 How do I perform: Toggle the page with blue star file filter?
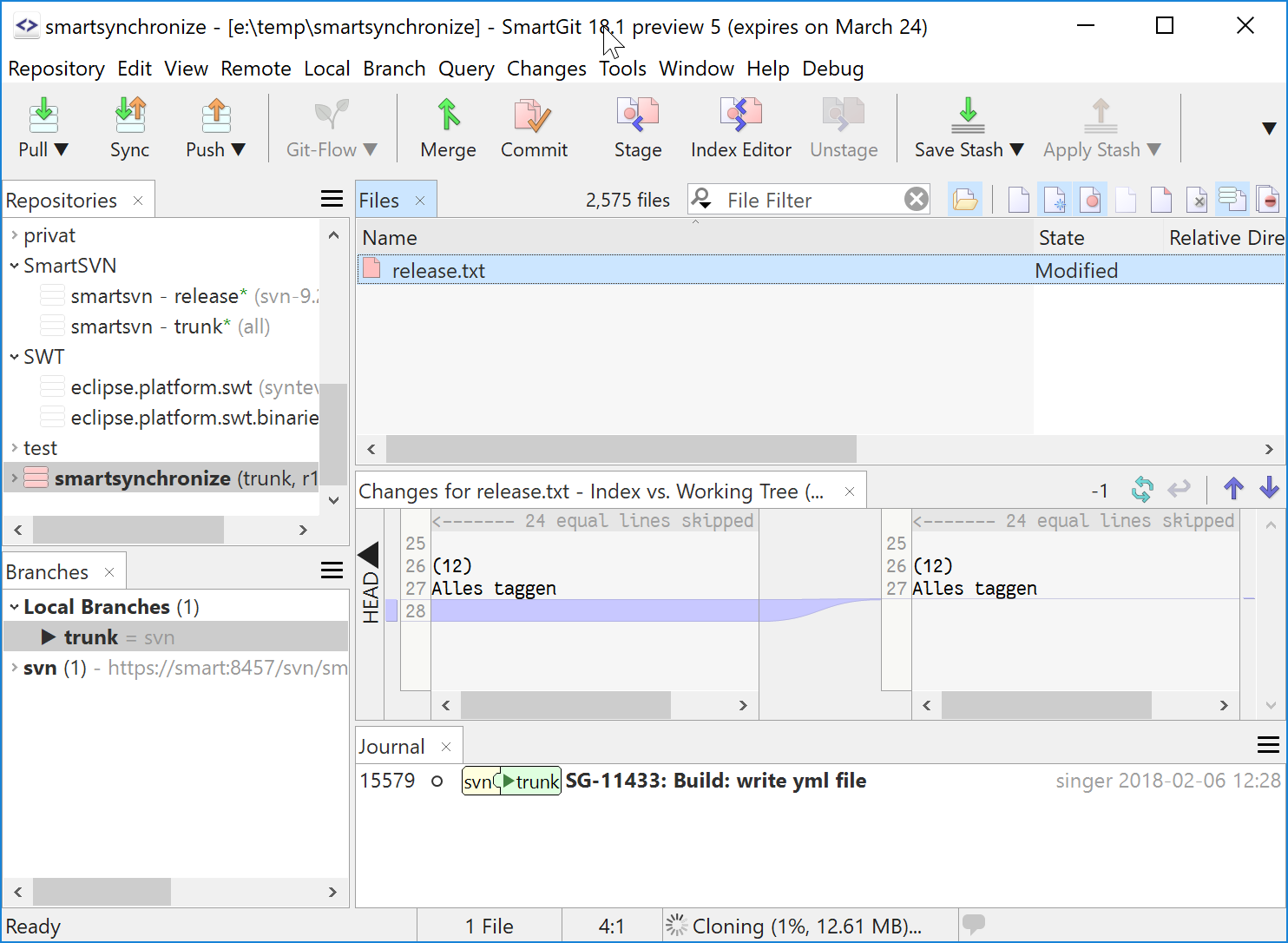tap(1055, 200)
